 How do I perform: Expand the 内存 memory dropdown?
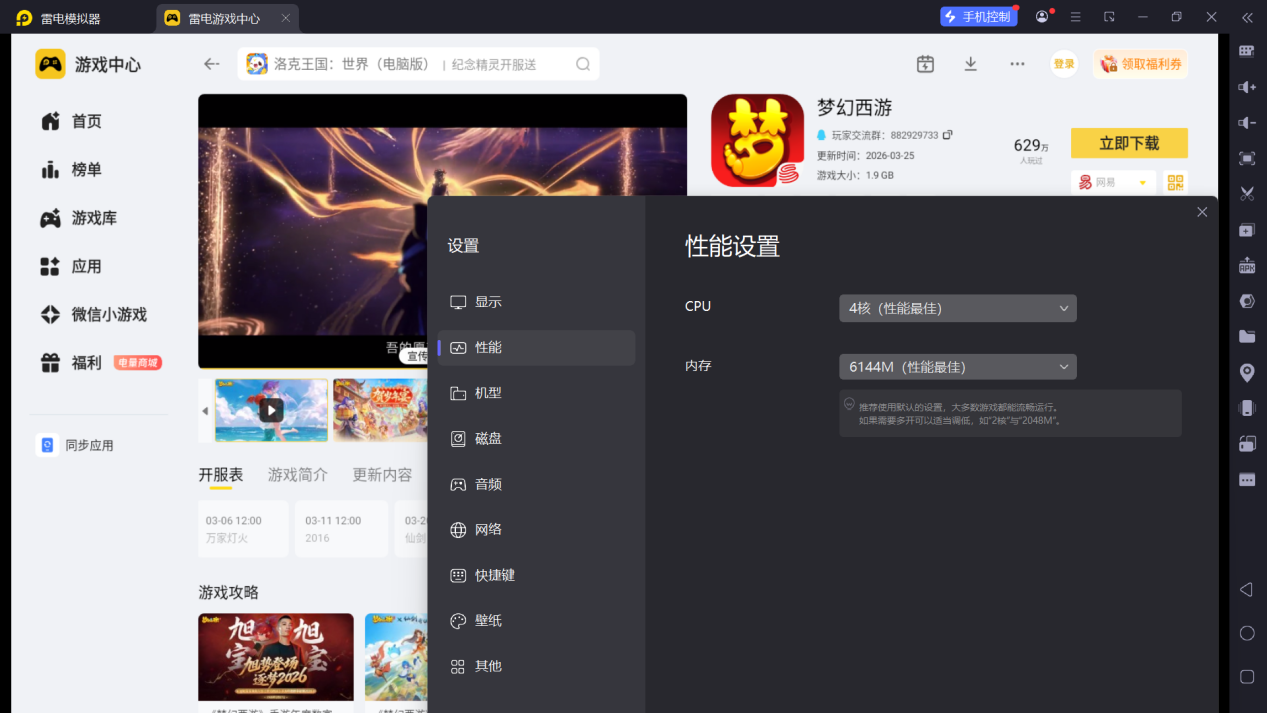click(958, 367)
